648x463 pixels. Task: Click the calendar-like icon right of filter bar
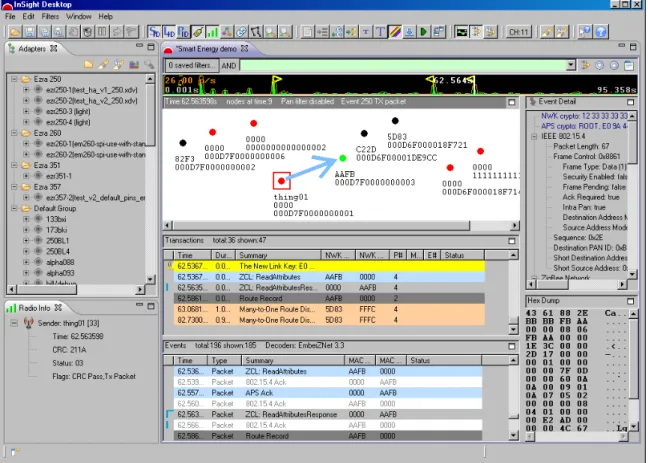pos(629,65)
